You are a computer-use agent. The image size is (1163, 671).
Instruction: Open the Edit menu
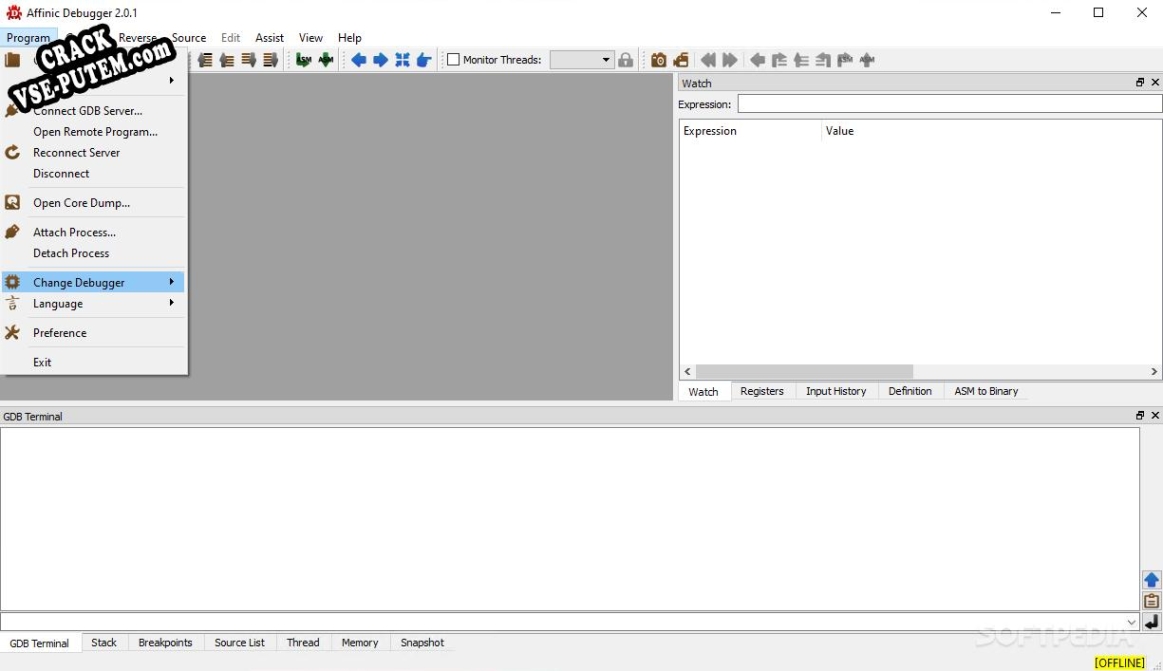[231, 38]
